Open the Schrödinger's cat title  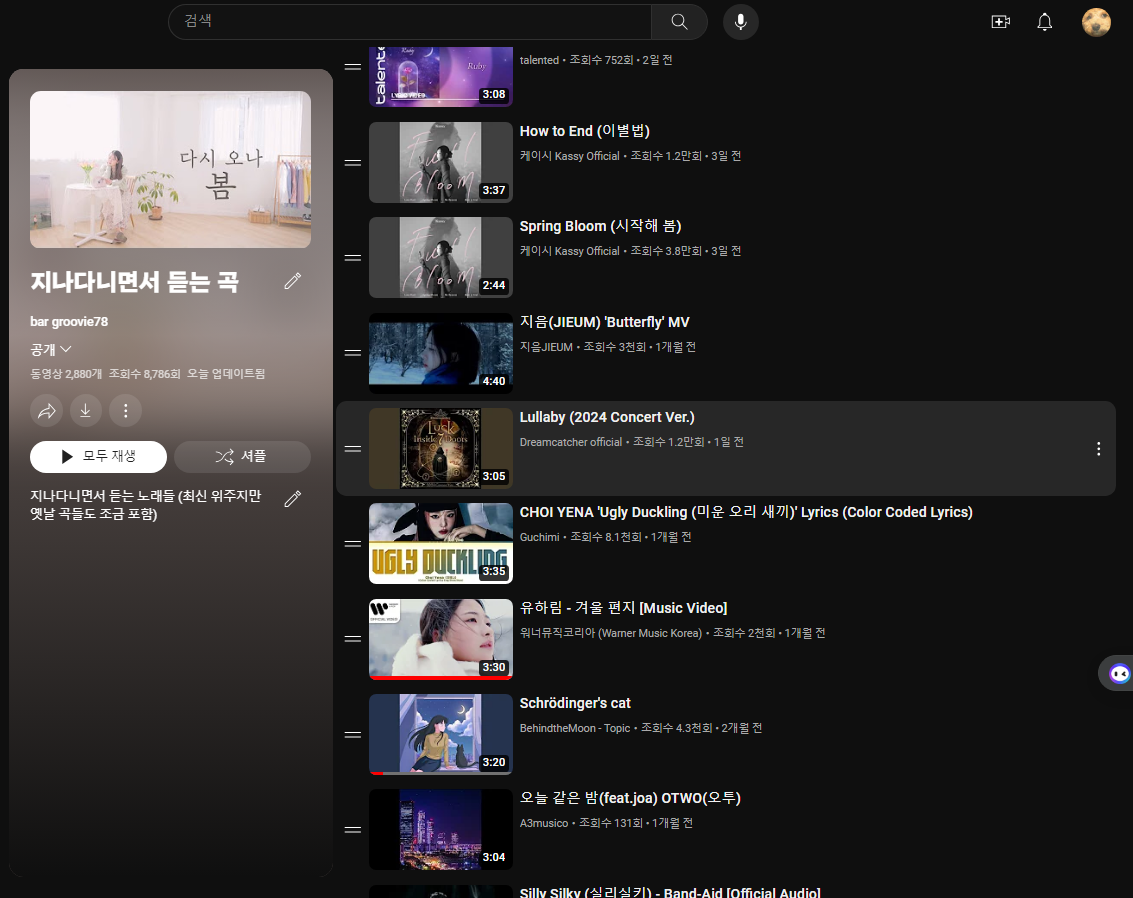pos(575,703)
